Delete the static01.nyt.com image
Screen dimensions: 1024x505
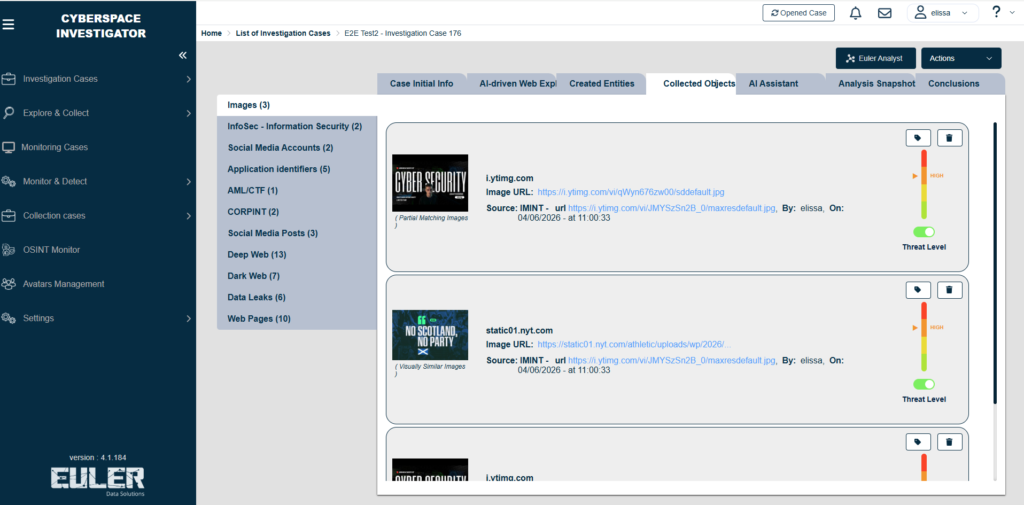tap(950, 290)
